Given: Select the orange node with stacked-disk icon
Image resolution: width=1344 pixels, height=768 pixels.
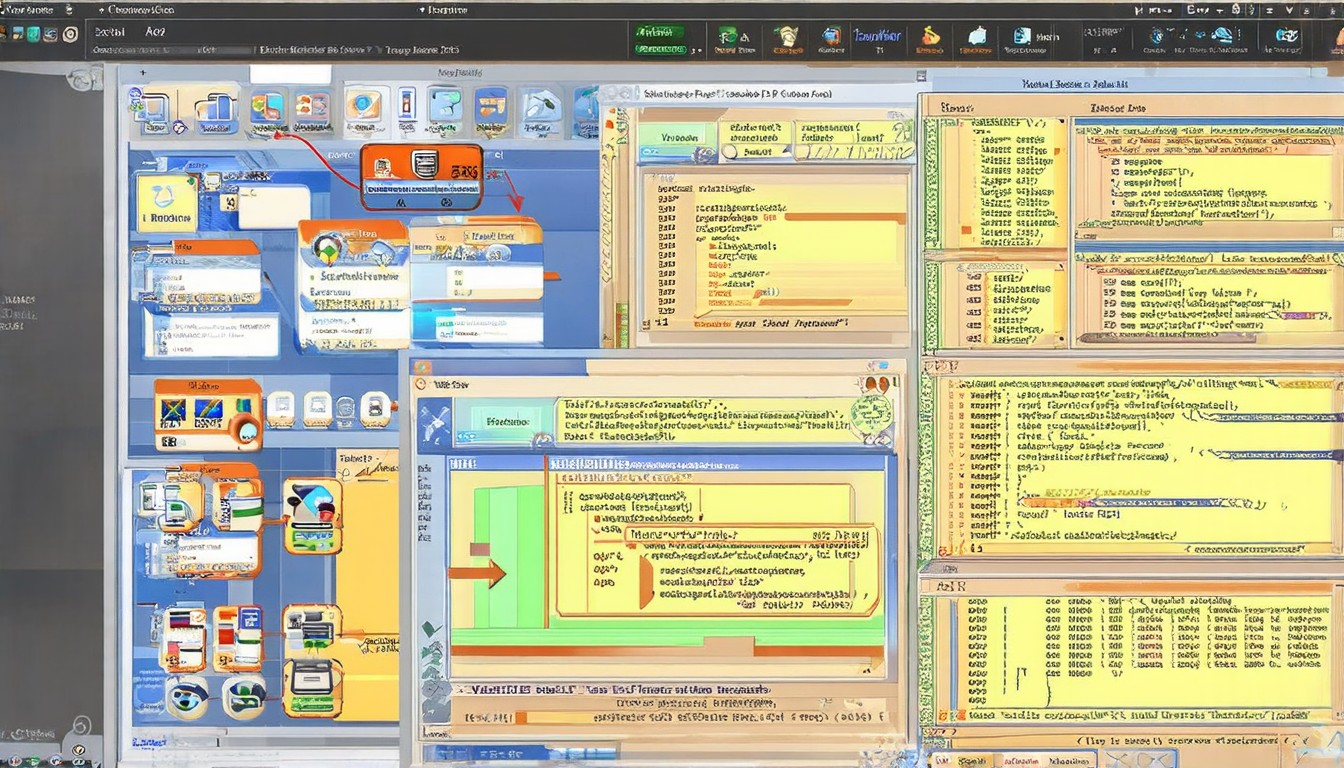Looking at the screenshot, I should tap(421, 177).
